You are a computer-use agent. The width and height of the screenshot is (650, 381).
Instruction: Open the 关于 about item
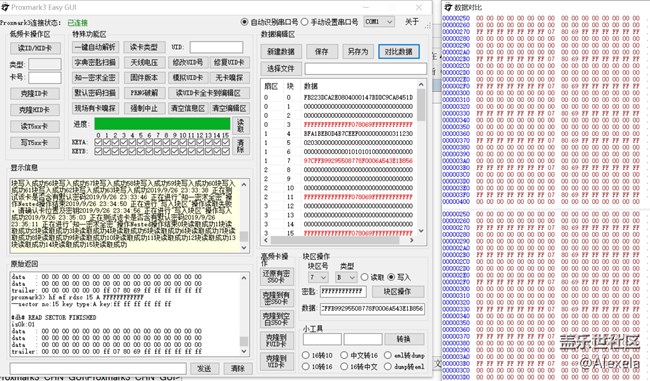pyautogui.click(x=412, y=22)
